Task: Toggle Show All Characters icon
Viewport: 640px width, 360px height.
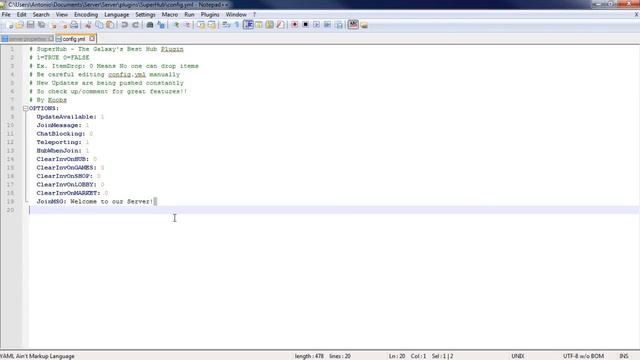Action: [237, 25]
